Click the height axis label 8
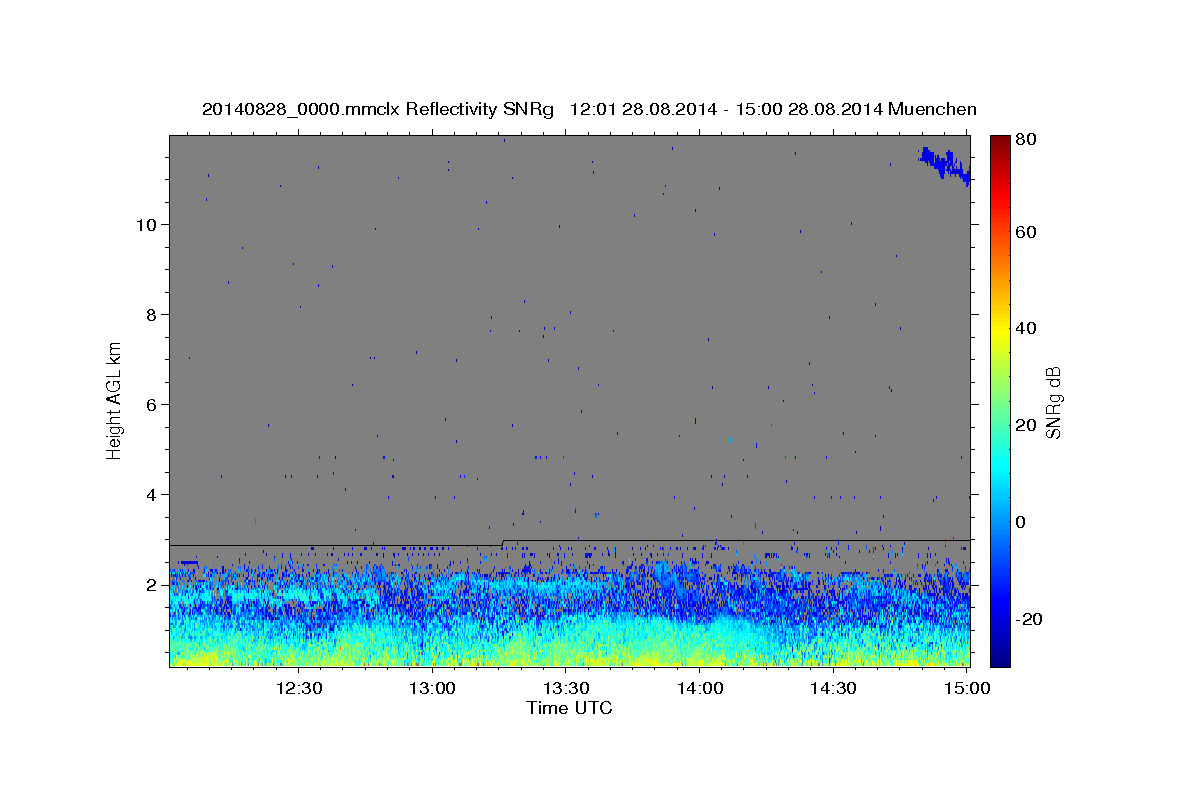The image size is (1200, 800). point(153,314)
